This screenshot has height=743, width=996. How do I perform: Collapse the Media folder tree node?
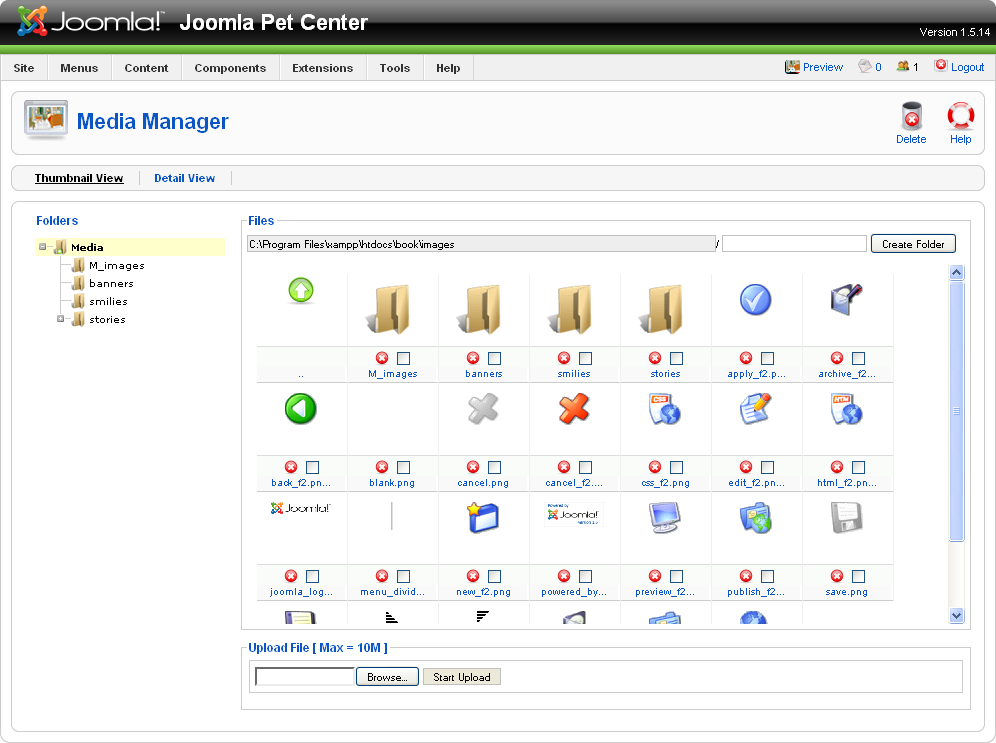pos(43,247)
